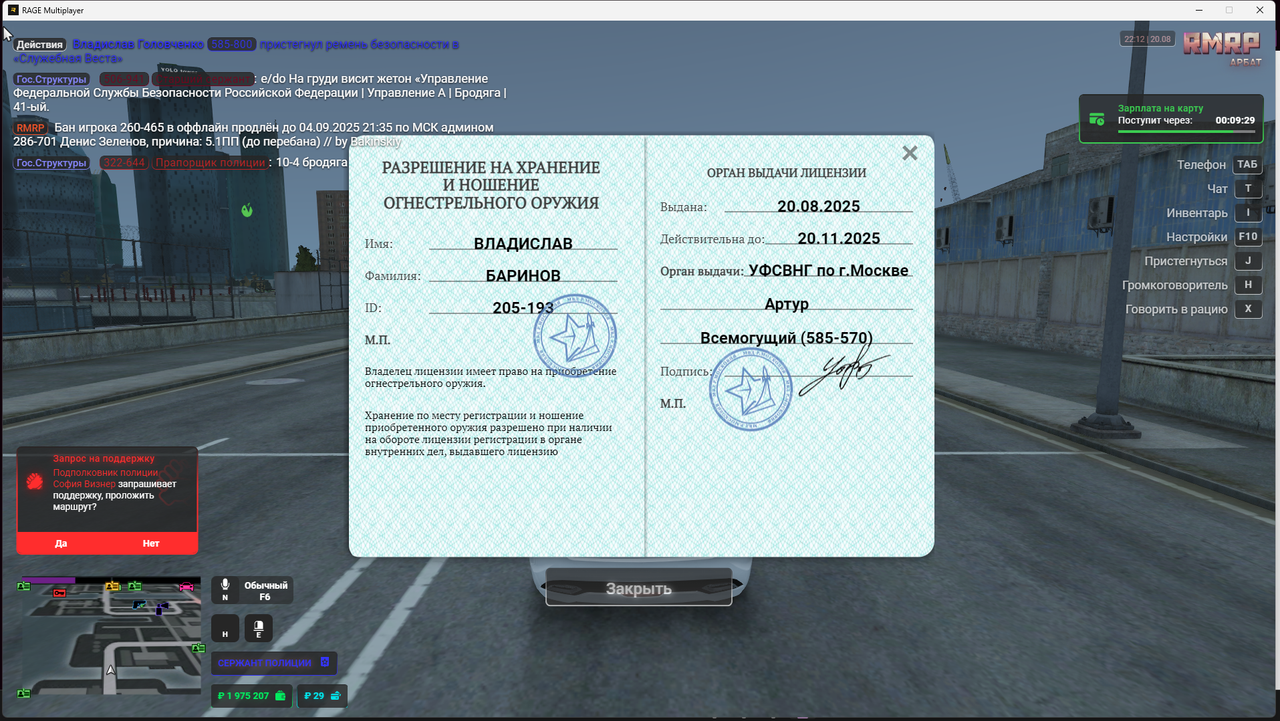Click the pistol blip on the minimap
This screenshot has height=721, width=1280.
[x=138, y=605]
